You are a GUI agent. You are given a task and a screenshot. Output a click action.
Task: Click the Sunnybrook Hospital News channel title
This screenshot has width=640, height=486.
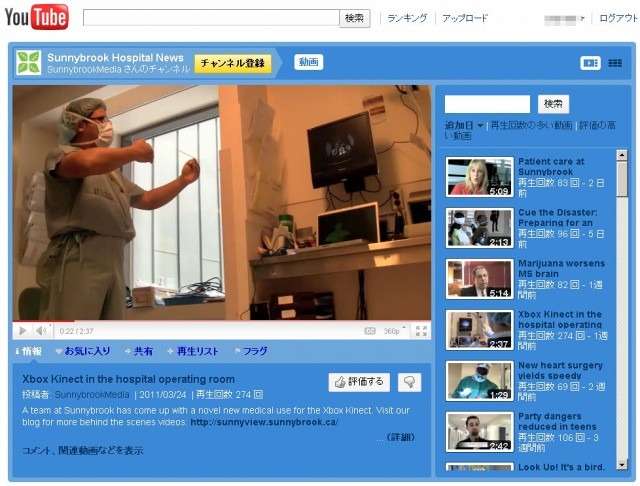(x=115, y=58)
